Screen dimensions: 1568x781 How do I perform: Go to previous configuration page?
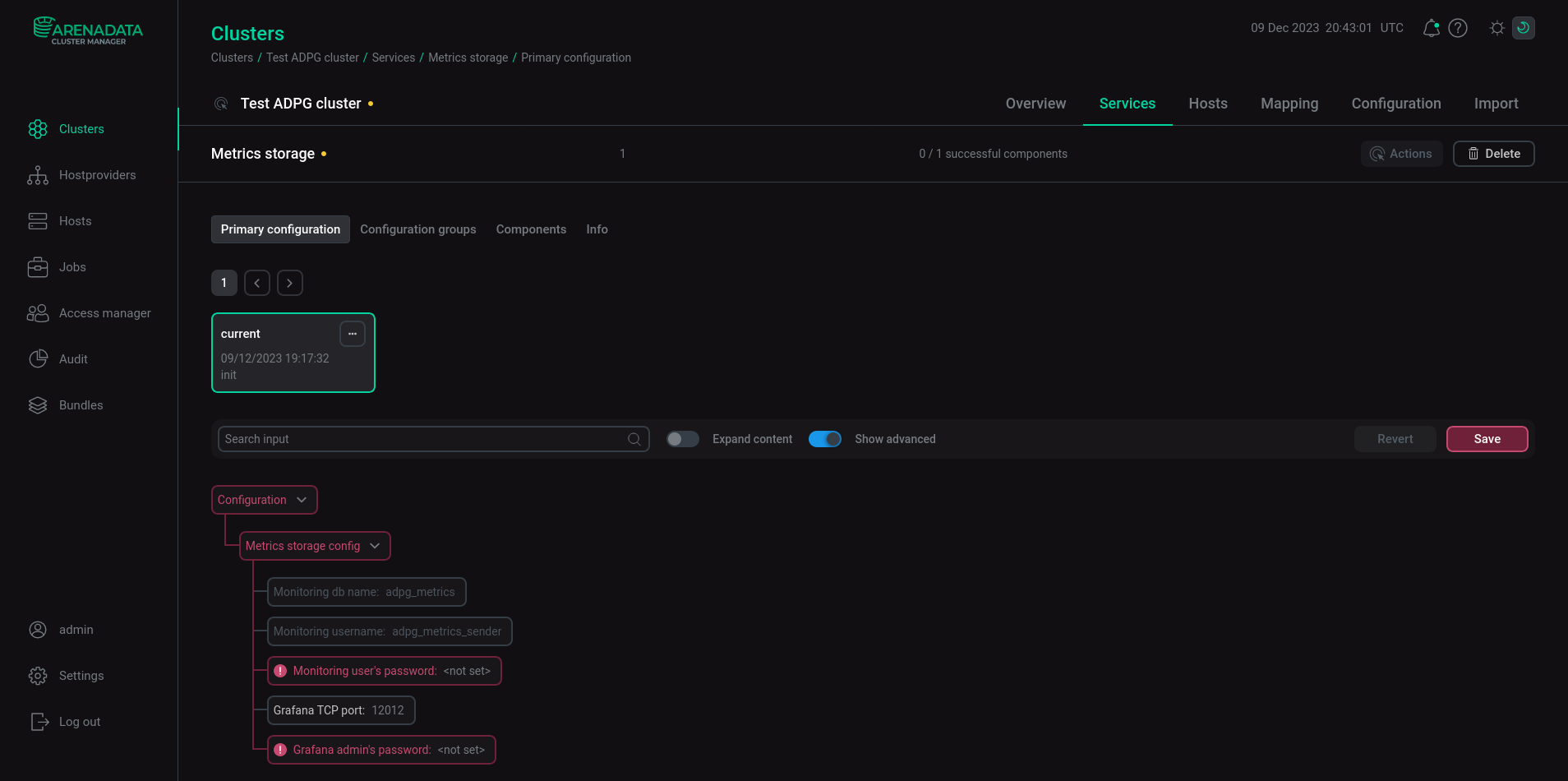pos(257,283)
